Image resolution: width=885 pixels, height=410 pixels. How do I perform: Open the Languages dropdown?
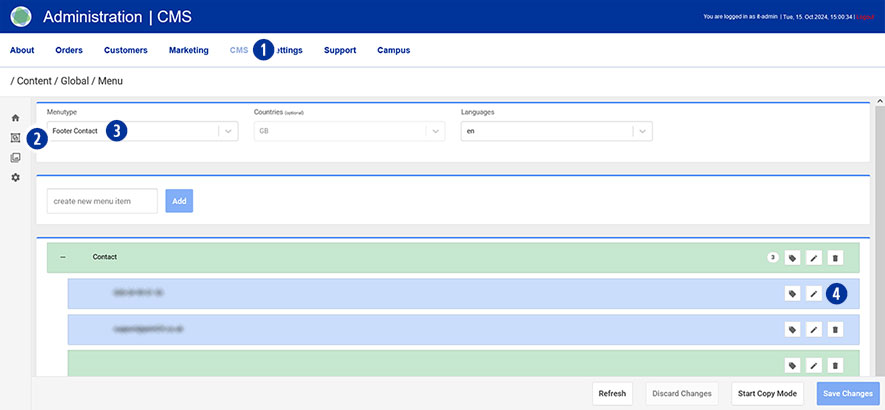(642, 131)
